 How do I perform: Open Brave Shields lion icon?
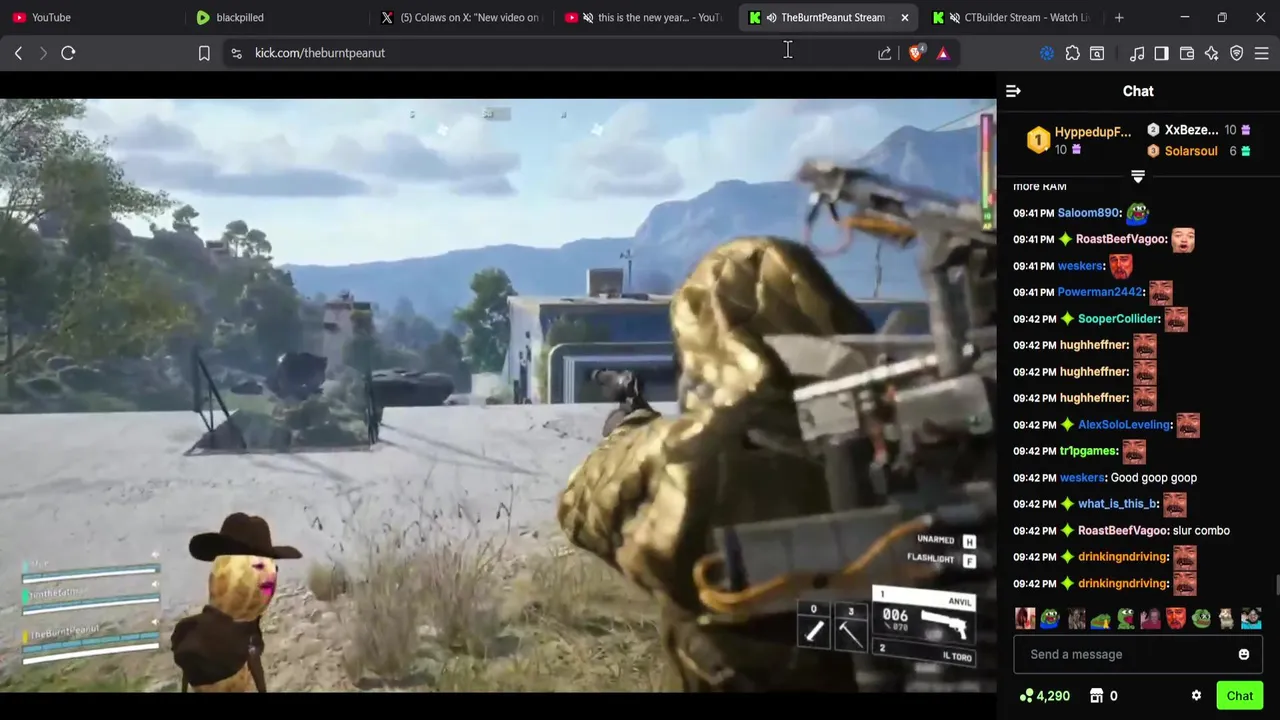[916, 53]
